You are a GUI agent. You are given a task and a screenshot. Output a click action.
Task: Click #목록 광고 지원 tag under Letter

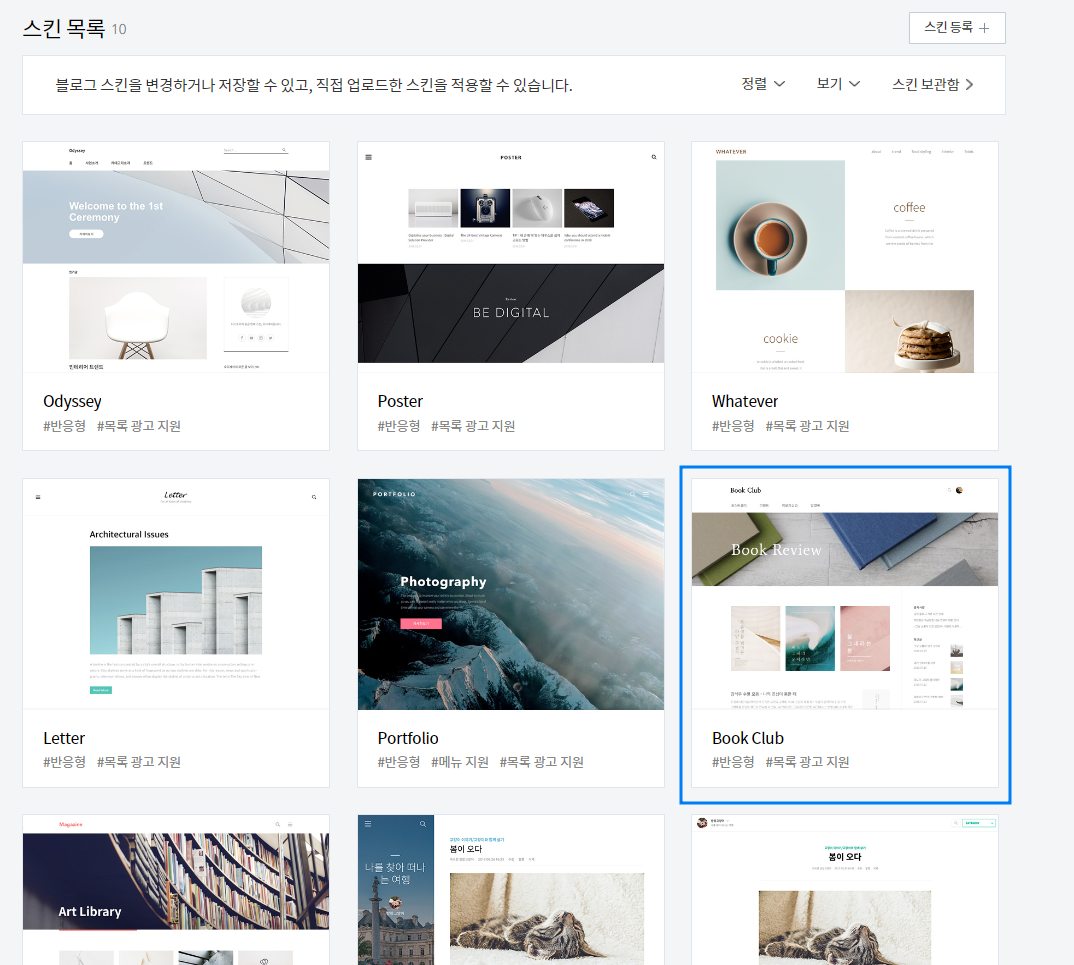[x=138, y=762]
